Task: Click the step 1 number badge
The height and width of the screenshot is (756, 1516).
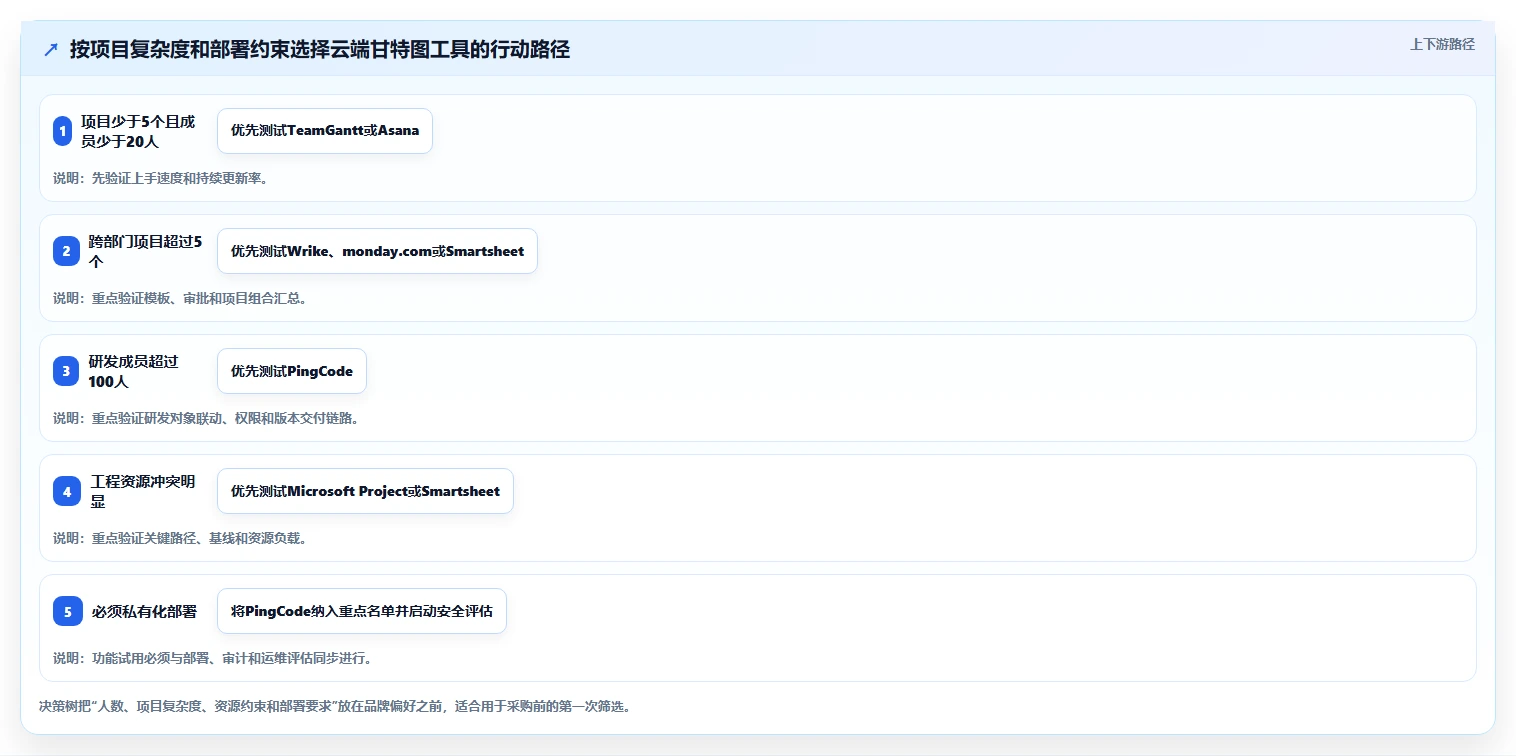Action: [63, 131]
